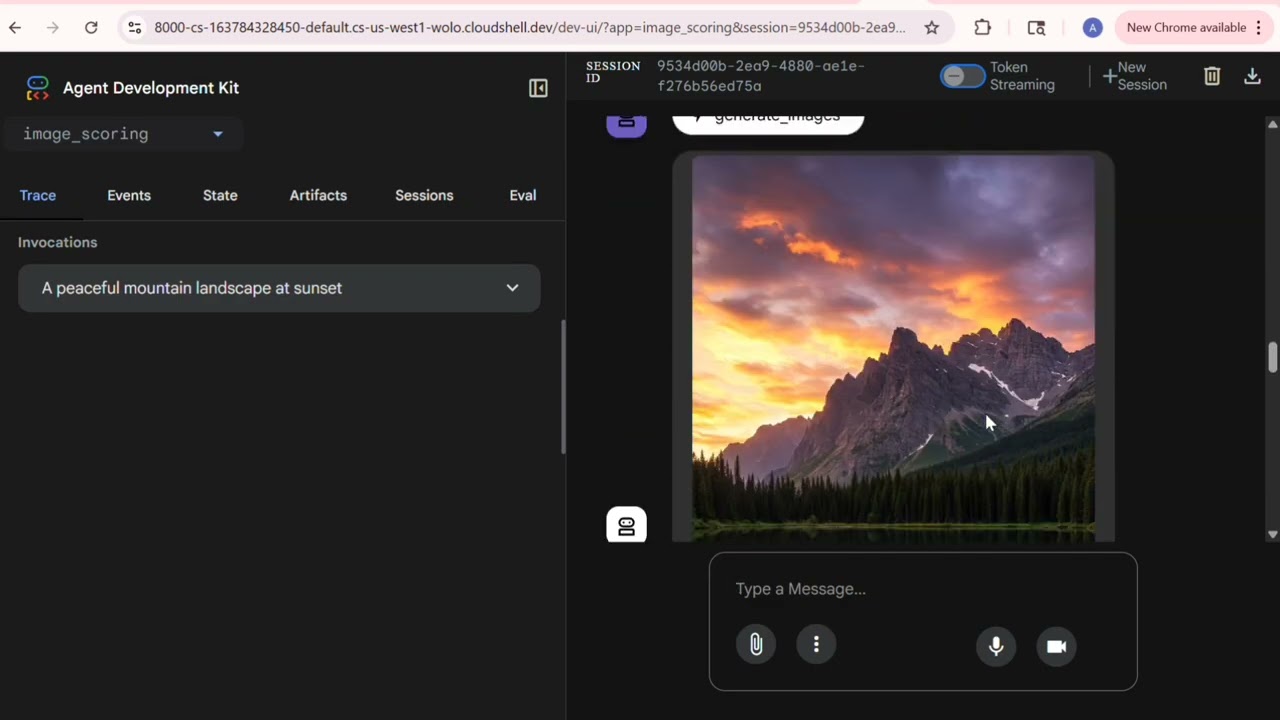Screen dimensions: 1280x720
Task: Bookmark this page with star icon
Action: tap(932, 28)
